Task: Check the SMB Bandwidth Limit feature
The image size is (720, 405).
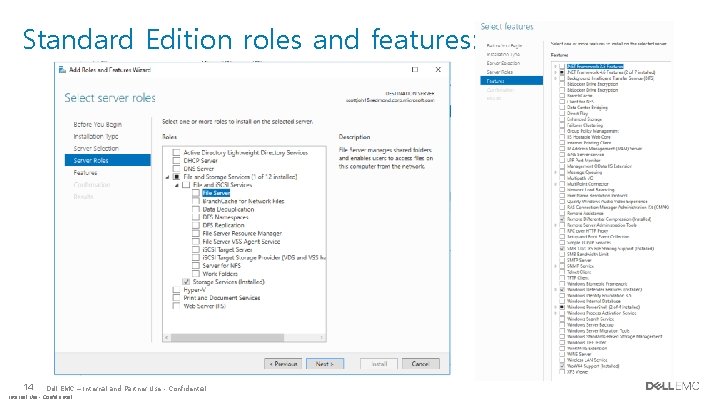Action: coord(562,254)
